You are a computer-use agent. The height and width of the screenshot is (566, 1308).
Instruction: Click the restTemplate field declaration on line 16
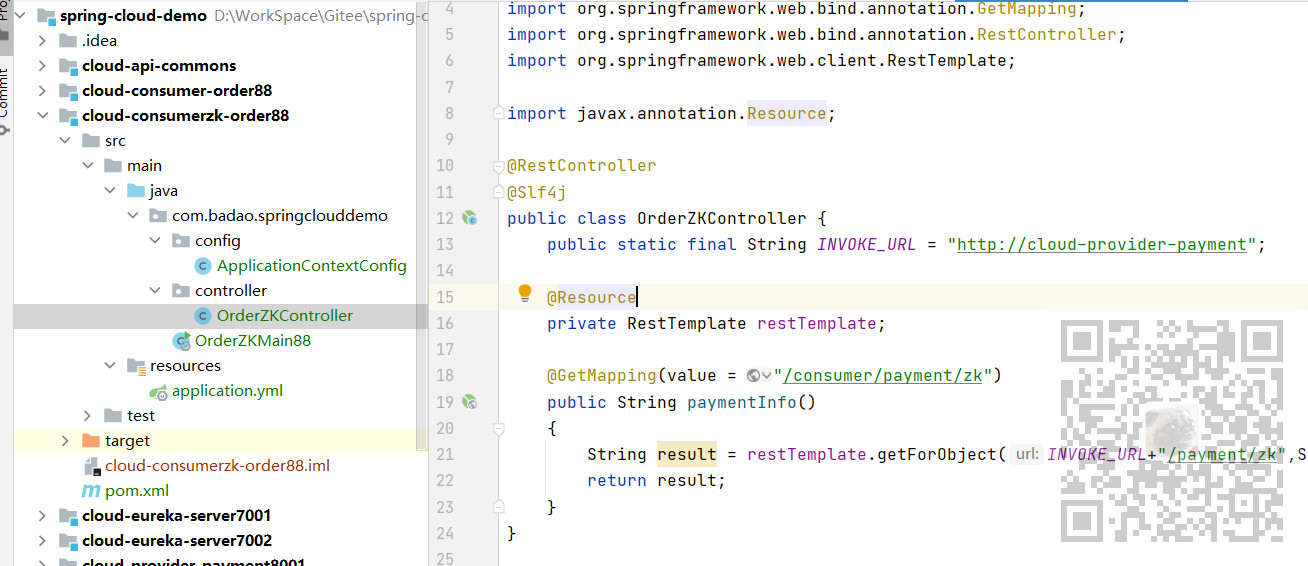817,323
